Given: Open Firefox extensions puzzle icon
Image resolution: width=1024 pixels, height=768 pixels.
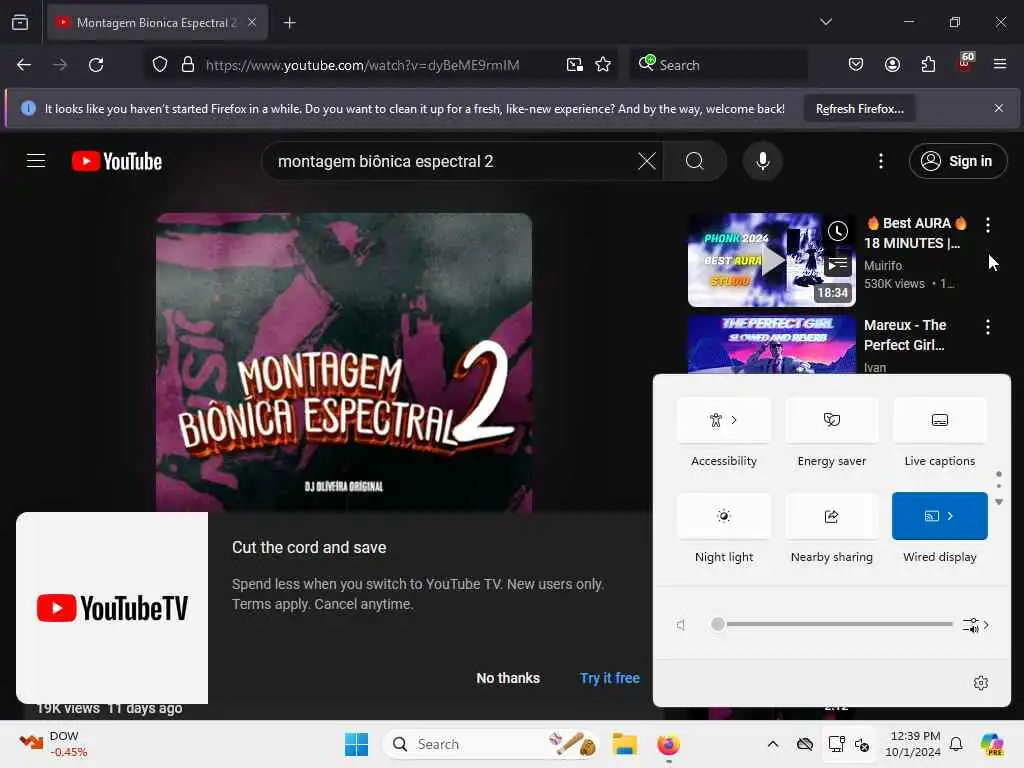Looking at the screenshot, I should pyautogui.click(x=928, y=65).
